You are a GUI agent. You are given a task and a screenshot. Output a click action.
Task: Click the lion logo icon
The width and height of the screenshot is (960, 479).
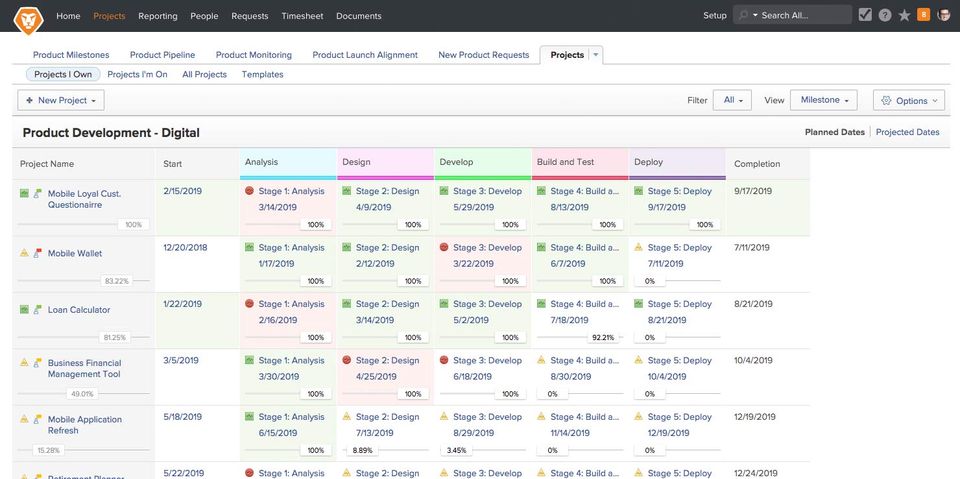click(28, 19)
